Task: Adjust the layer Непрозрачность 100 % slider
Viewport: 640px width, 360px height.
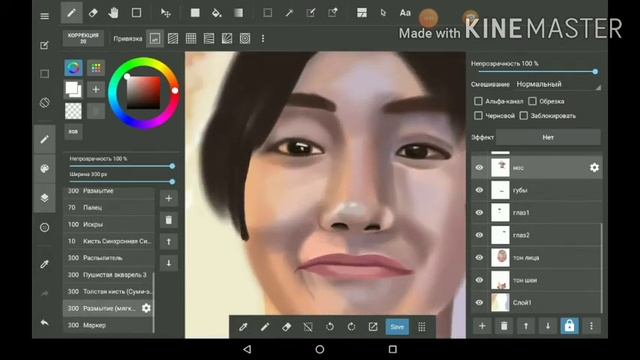Action: click(x=537, y=72)
